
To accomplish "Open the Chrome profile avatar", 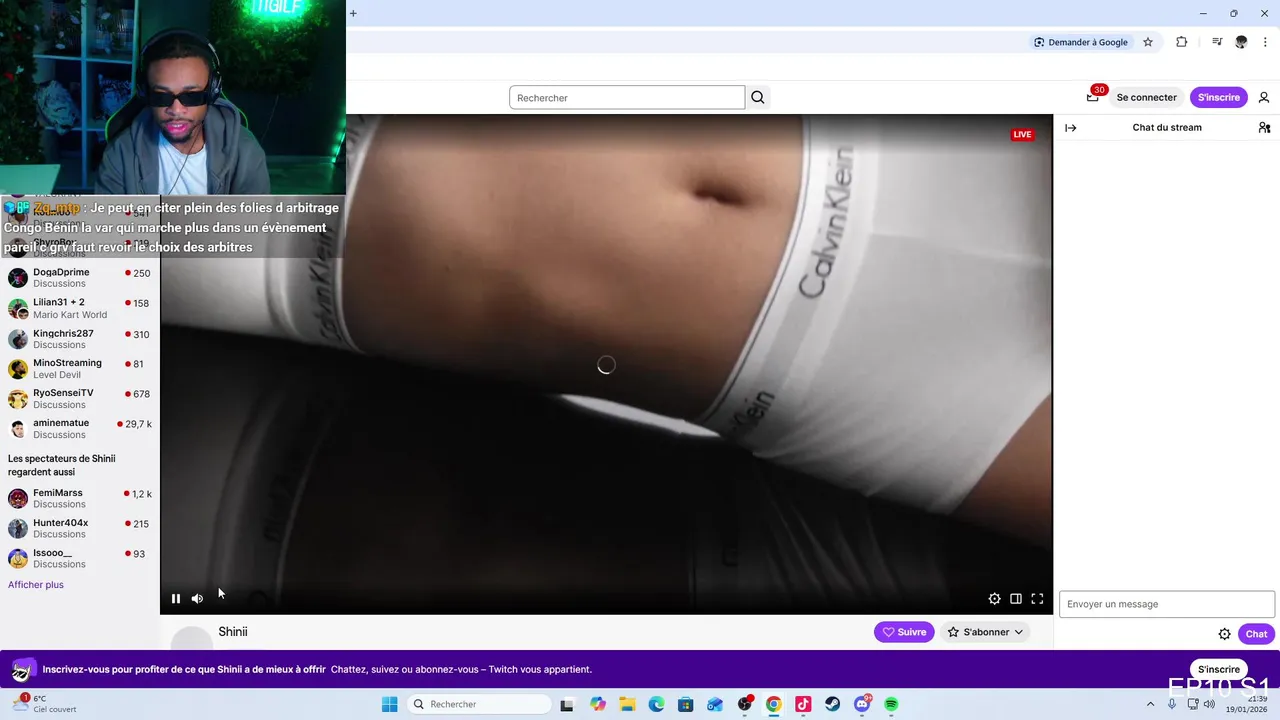I will pyautogui.click(x=1241, y=42).
